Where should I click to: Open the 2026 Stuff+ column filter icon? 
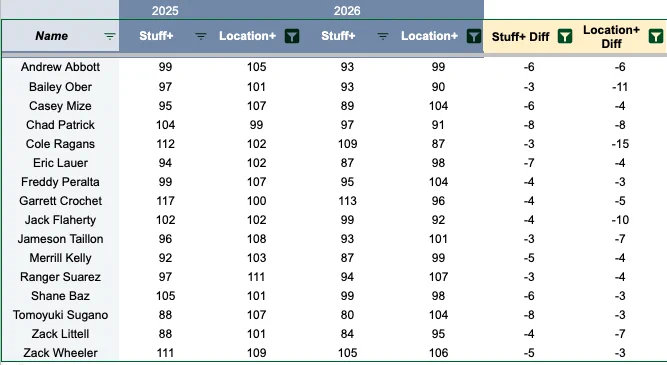click(383, 37)
